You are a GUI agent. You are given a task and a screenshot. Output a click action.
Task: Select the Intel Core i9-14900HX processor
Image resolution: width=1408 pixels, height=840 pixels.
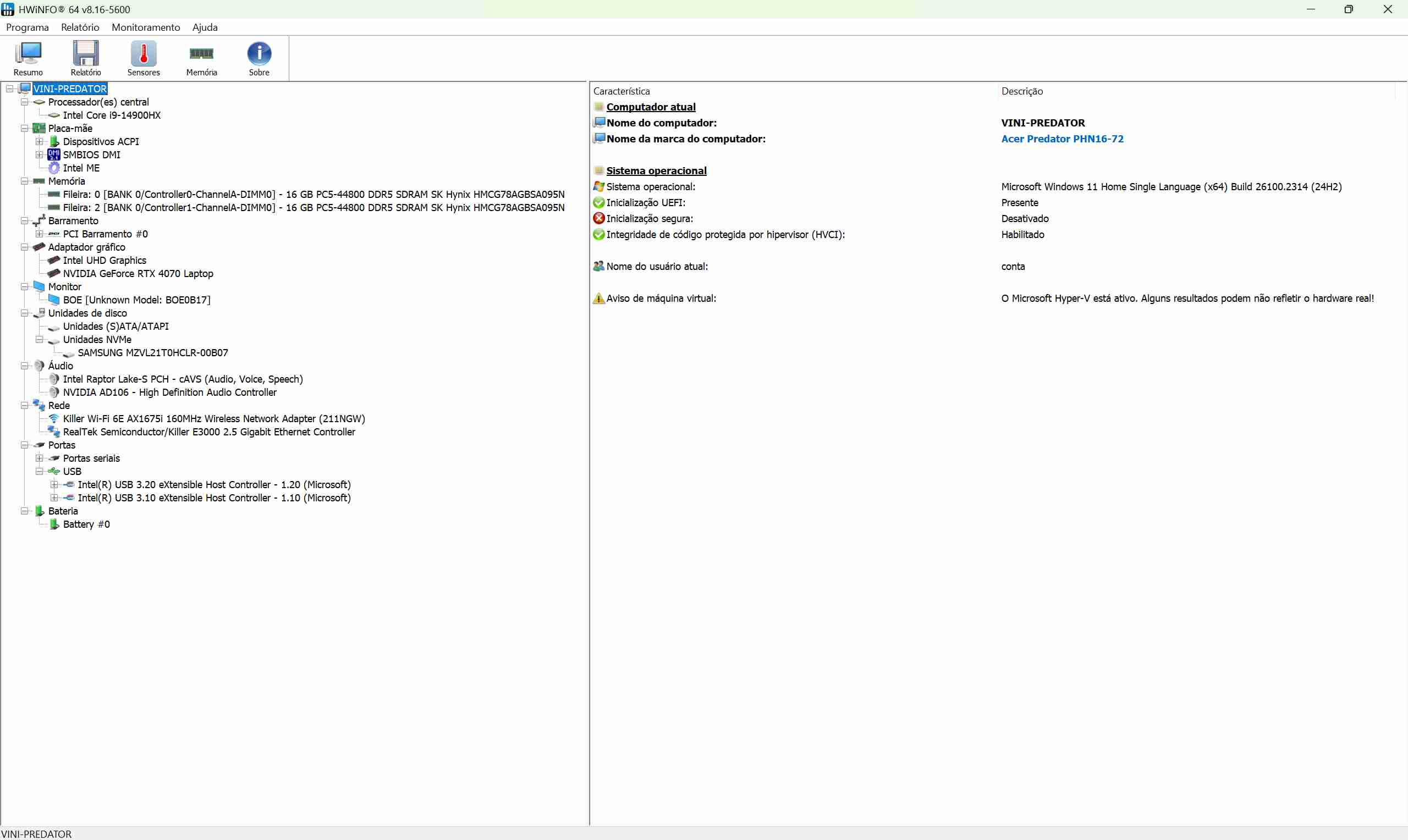(112, 115)
